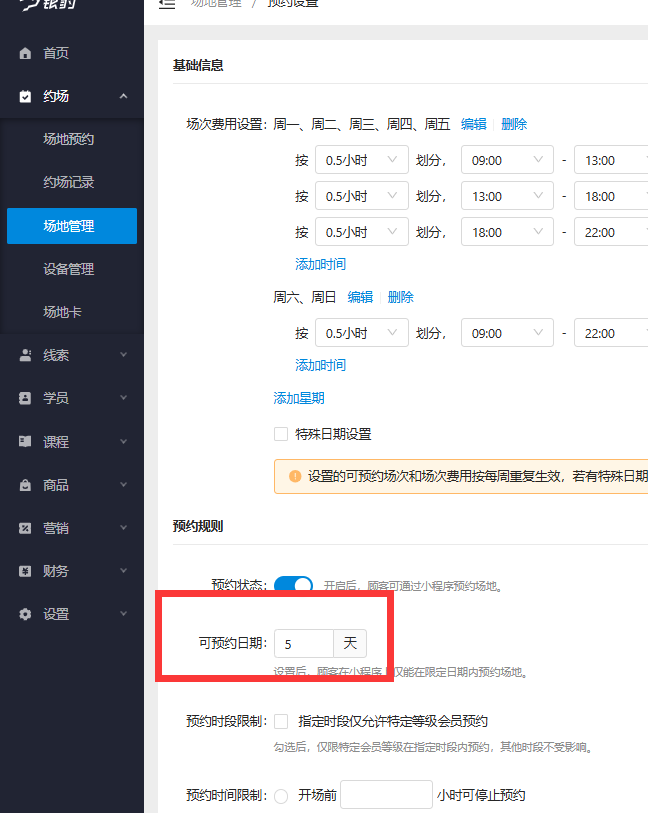Open weekday 22:00 end time dropdown
The width and height of the screenshot is (648, 813).
coord(611,232)
